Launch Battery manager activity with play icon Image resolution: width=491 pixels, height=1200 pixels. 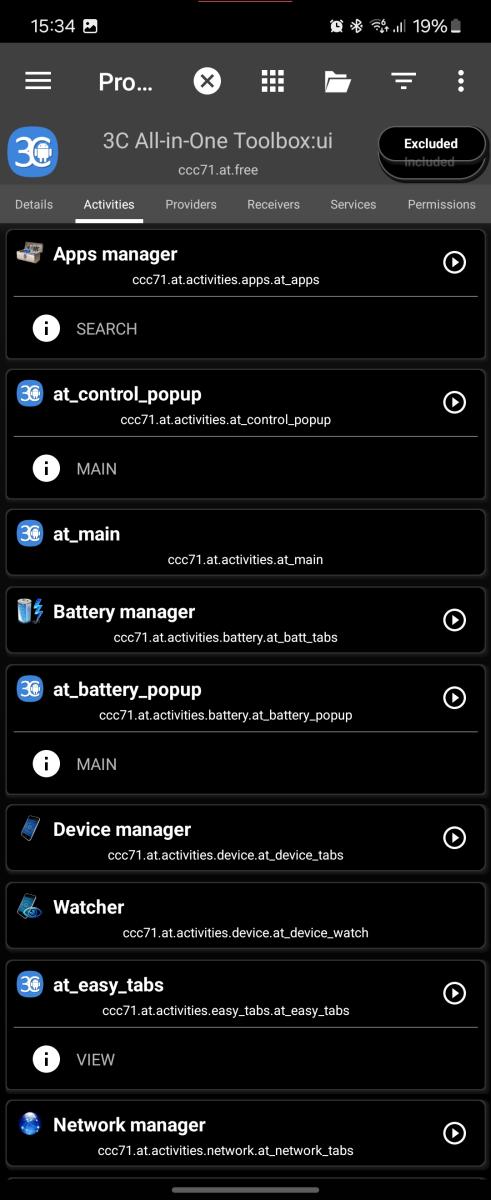click(x=454, y=620)
